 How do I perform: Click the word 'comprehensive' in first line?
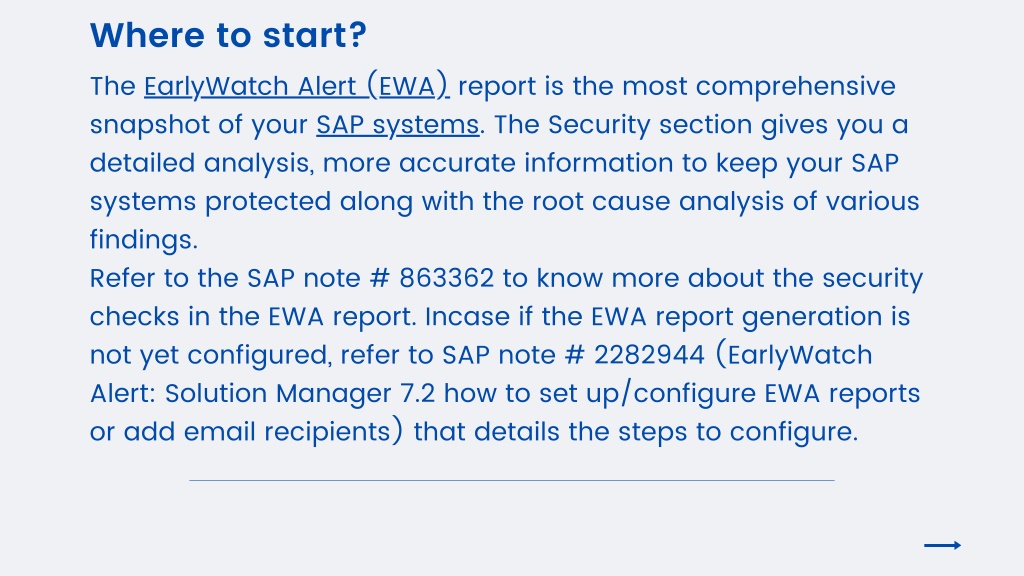pos(795,86)
